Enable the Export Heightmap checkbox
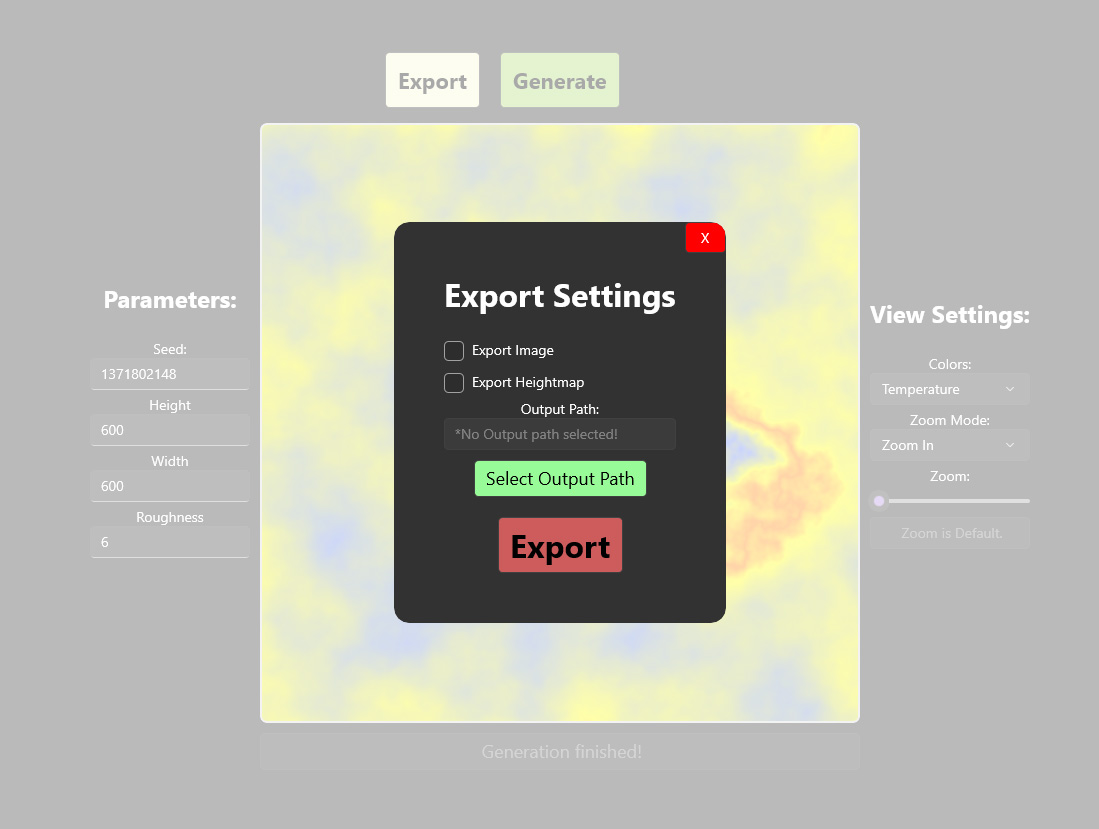This screenshot has width=1099, height=829. coord(454,383)
